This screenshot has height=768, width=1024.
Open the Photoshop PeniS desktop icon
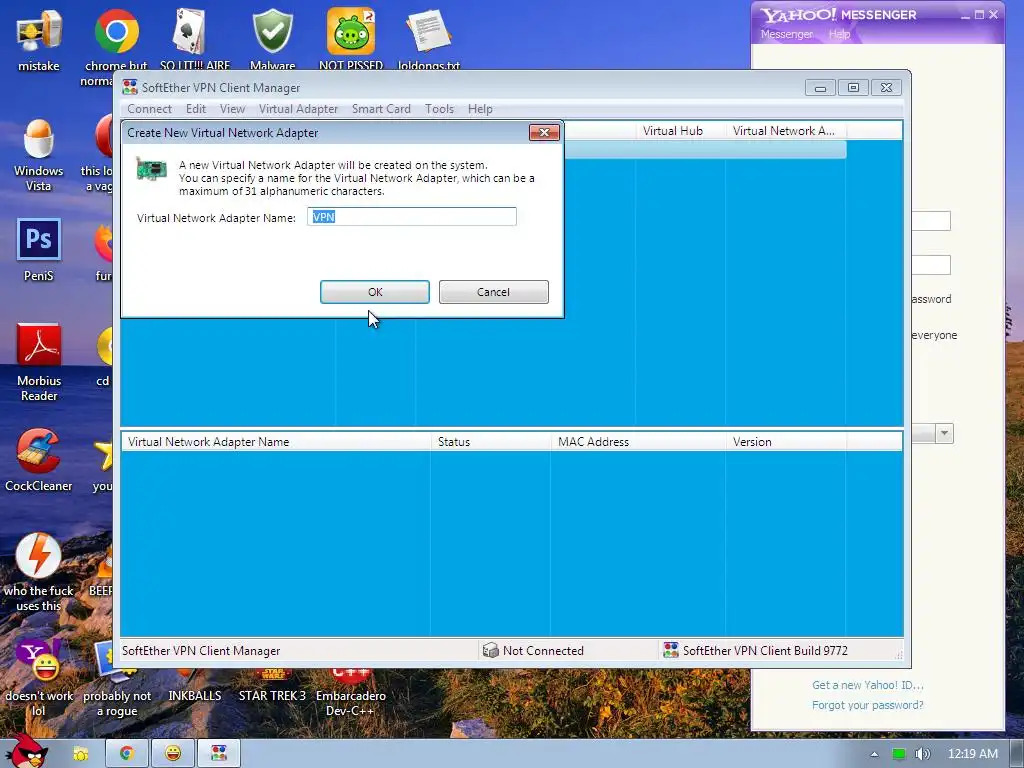(39, 250)
